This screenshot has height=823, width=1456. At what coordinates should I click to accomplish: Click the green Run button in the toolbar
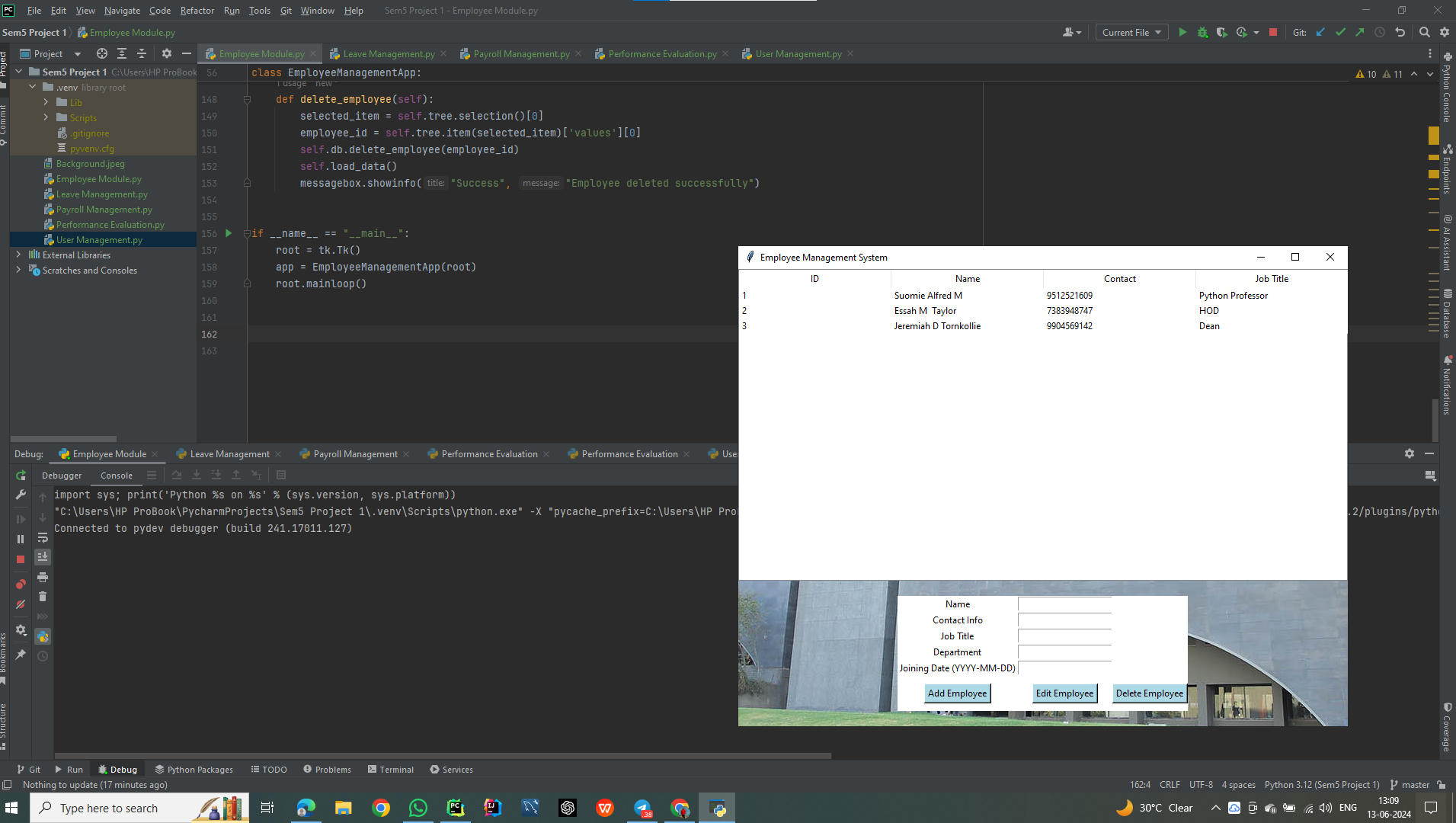click(1182, 32)
